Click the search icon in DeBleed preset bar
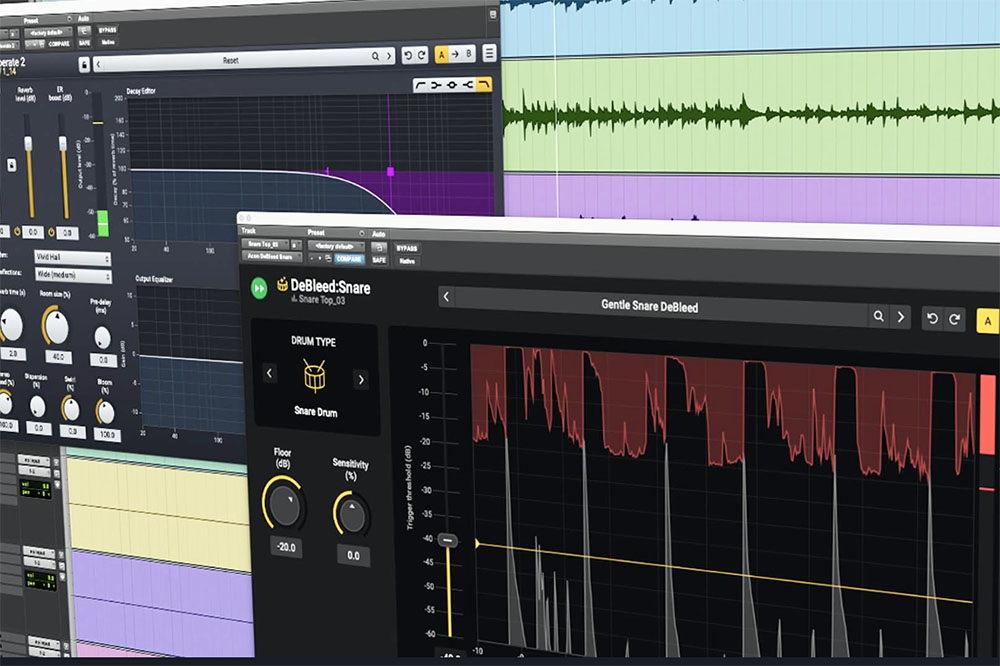This screenshot has width=1000, height=666. 878,316
